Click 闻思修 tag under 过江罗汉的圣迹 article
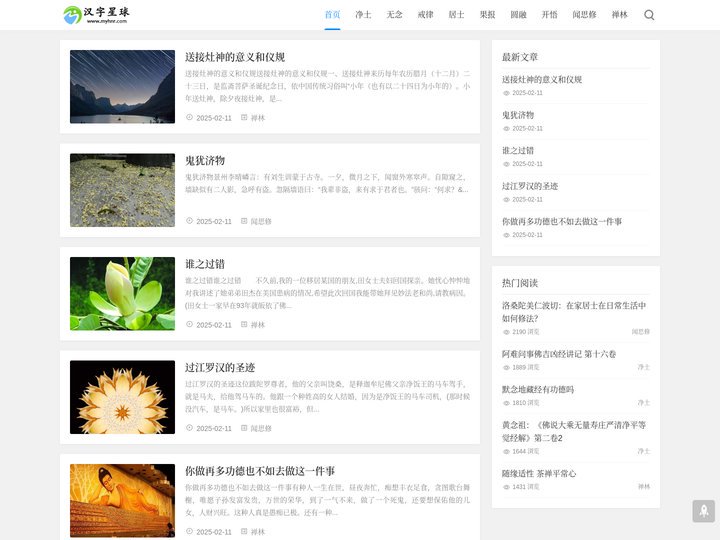Image resolution: width=720 pixels, height=540 pixels. pyautogui.click(x=261, y=428)
